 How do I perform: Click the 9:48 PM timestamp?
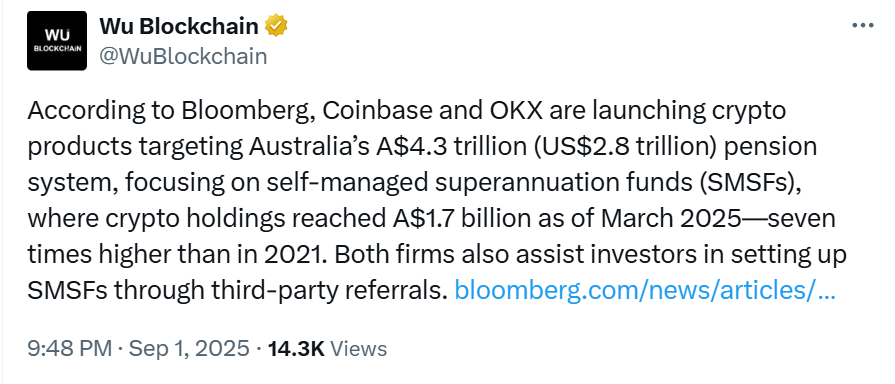[70, 349]
